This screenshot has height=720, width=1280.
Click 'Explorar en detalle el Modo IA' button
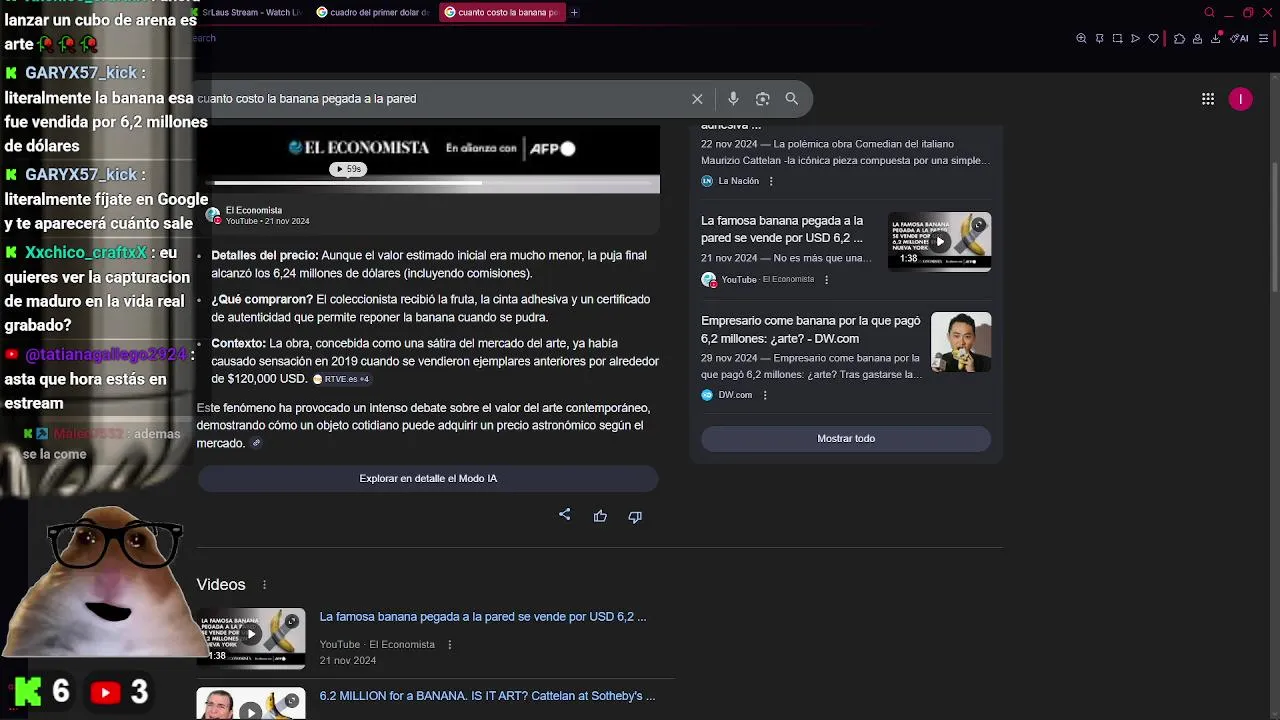tap(428, 478)
